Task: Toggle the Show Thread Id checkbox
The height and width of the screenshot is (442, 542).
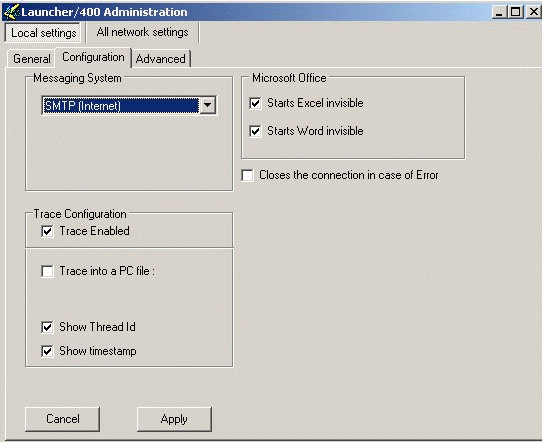Action: 47,327
